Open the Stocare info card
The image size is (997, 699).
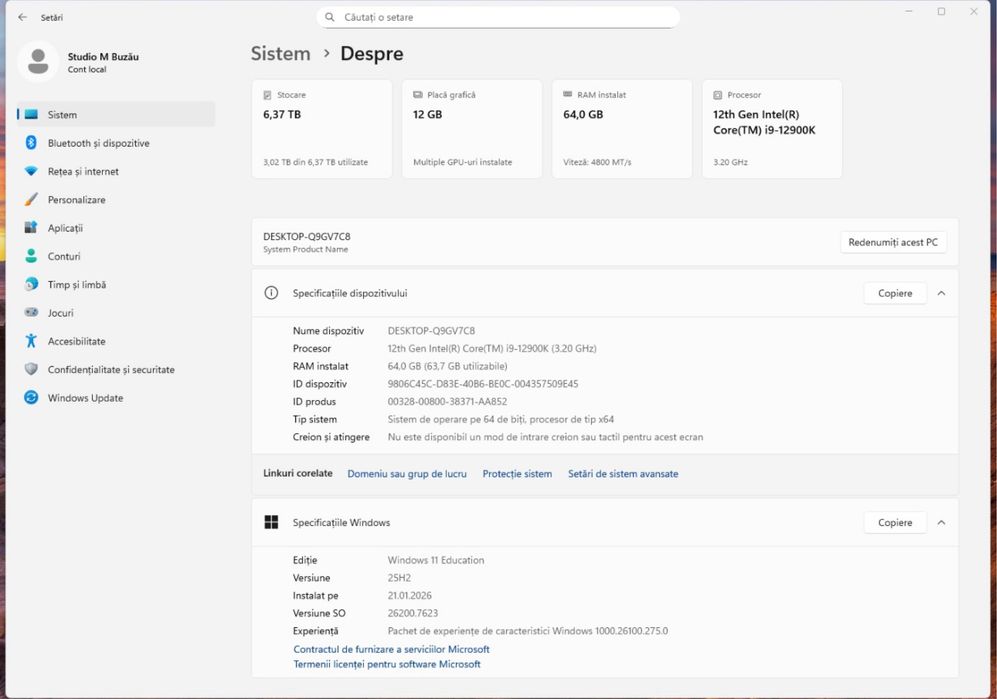coord(321,129)
